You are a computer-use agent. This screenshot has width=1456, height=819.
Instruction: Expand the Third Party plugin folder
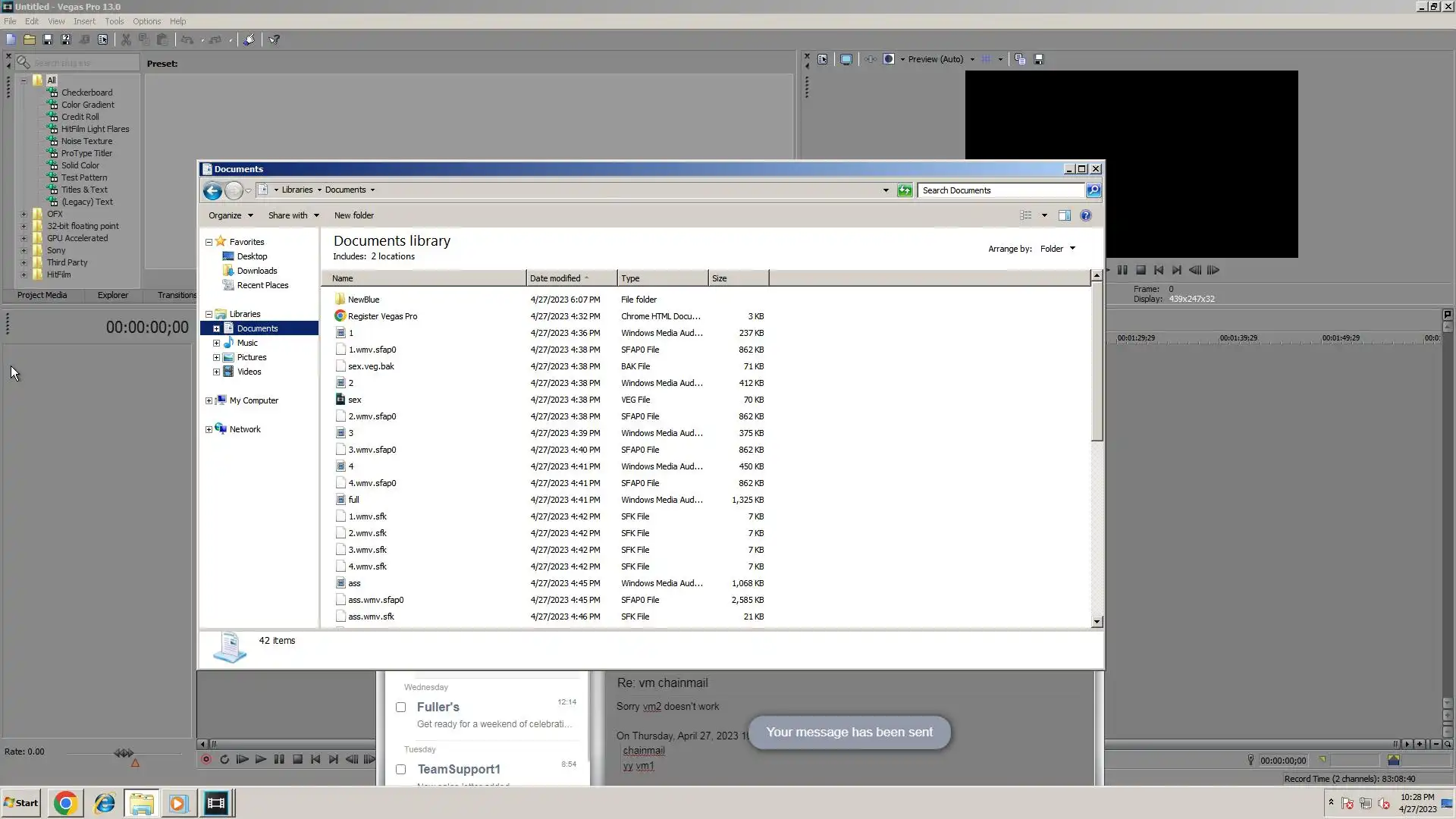tap(24, 262)
